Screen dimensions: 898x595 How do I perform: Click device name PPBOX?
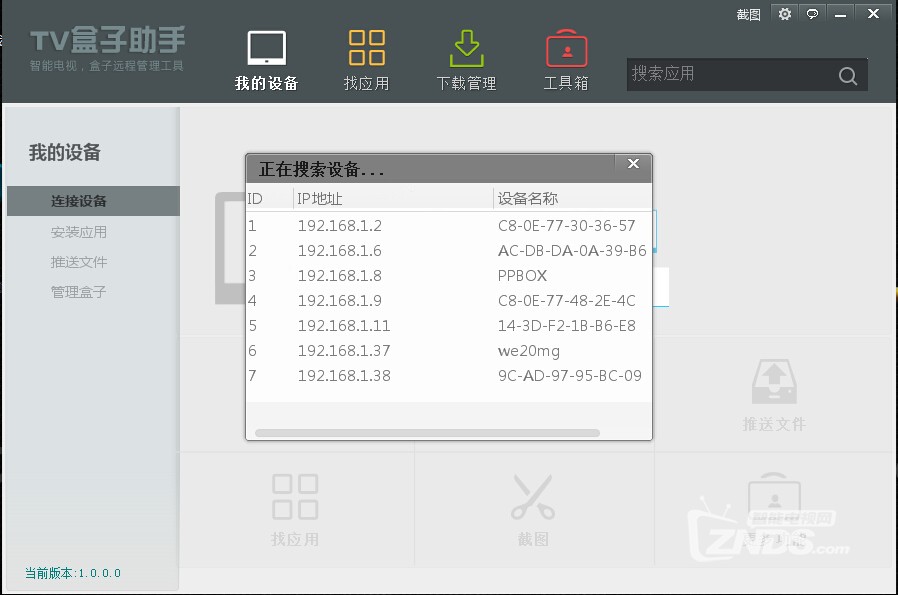click(522, 275)
